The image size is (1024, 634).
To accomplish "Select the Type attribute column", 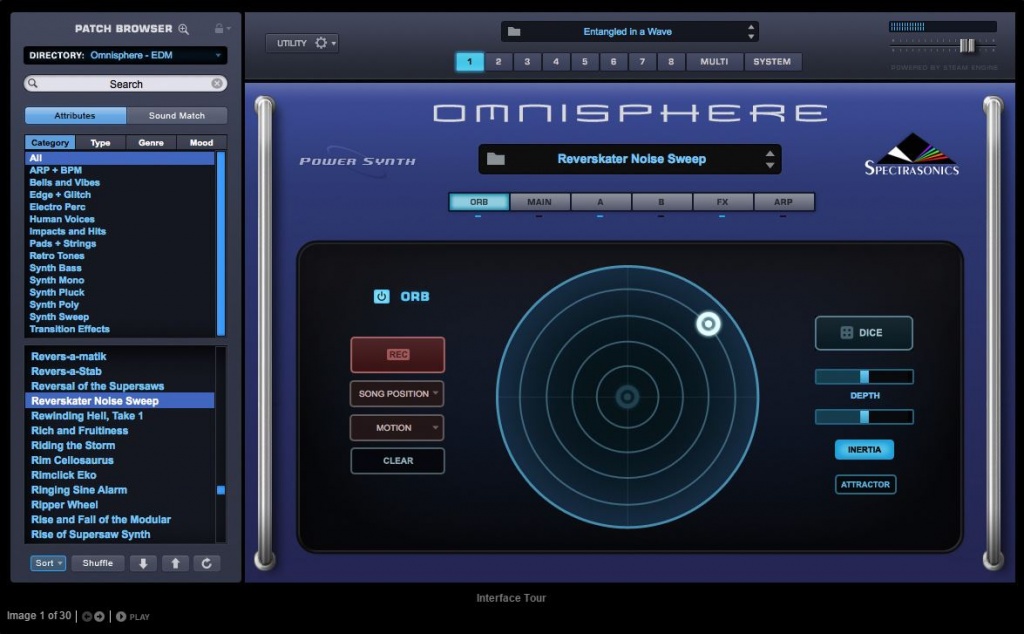I will click(101, 142).
